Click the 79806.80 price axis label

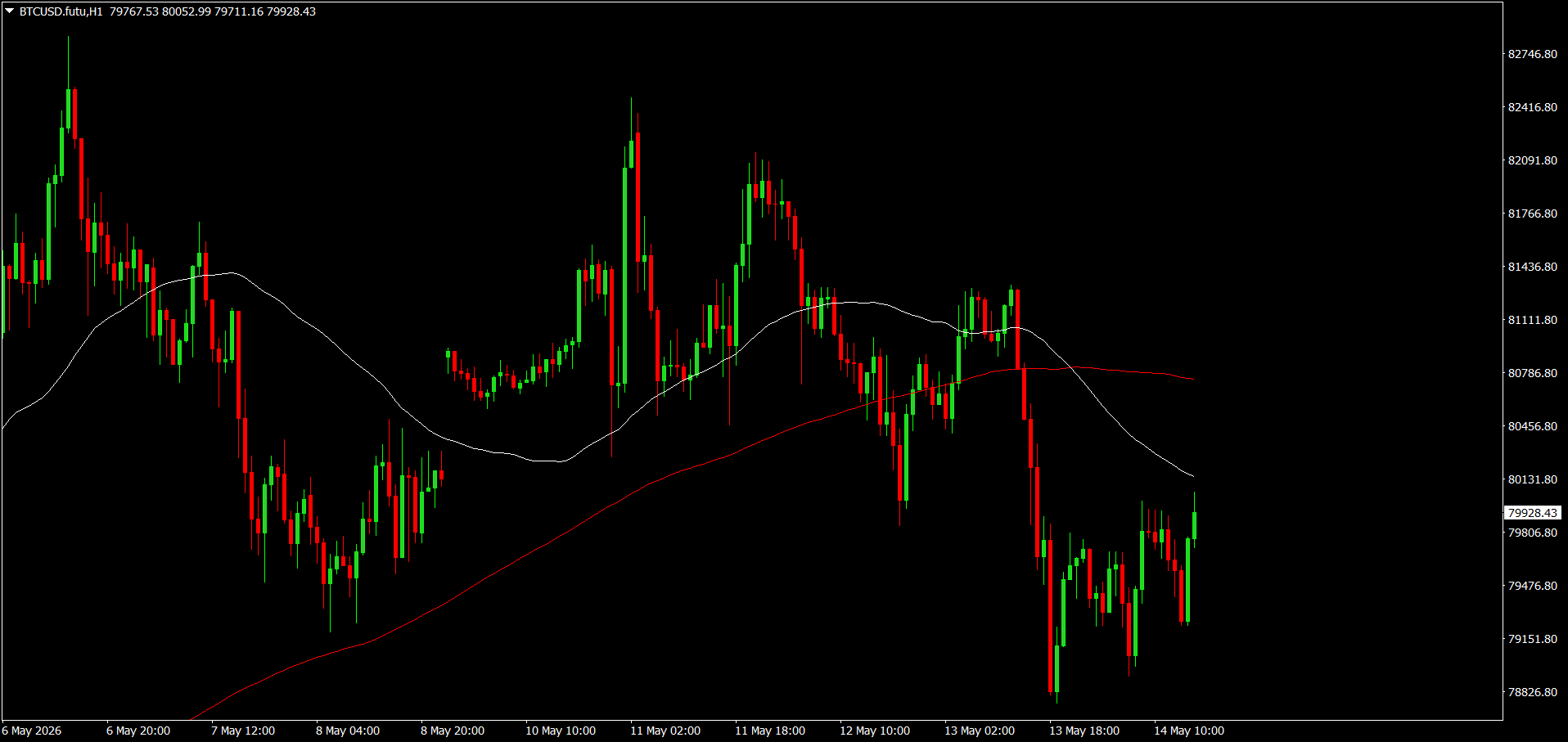(1533, 533)
